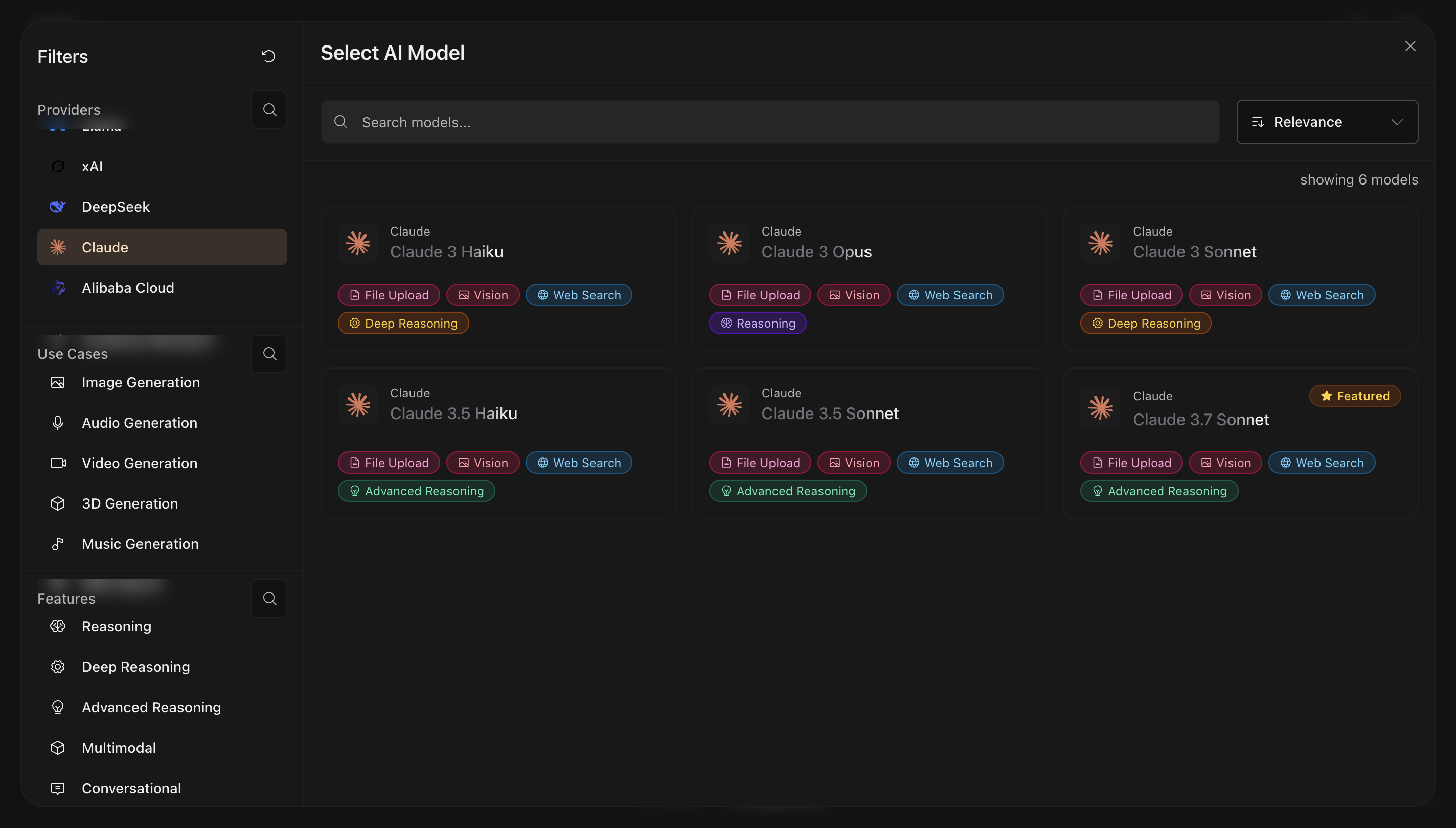Click the Web Search tag on Claude 3 Sonnet
The height and width of the screenshot is (828, 1456).
pos(1321,295)
